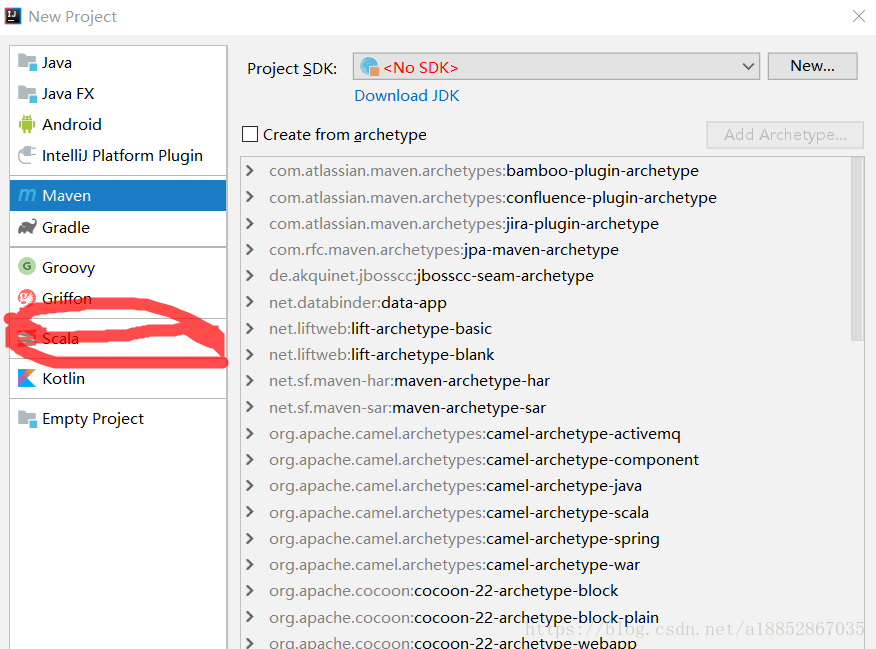Expand net.databinder data-app node

click(250, 302)
